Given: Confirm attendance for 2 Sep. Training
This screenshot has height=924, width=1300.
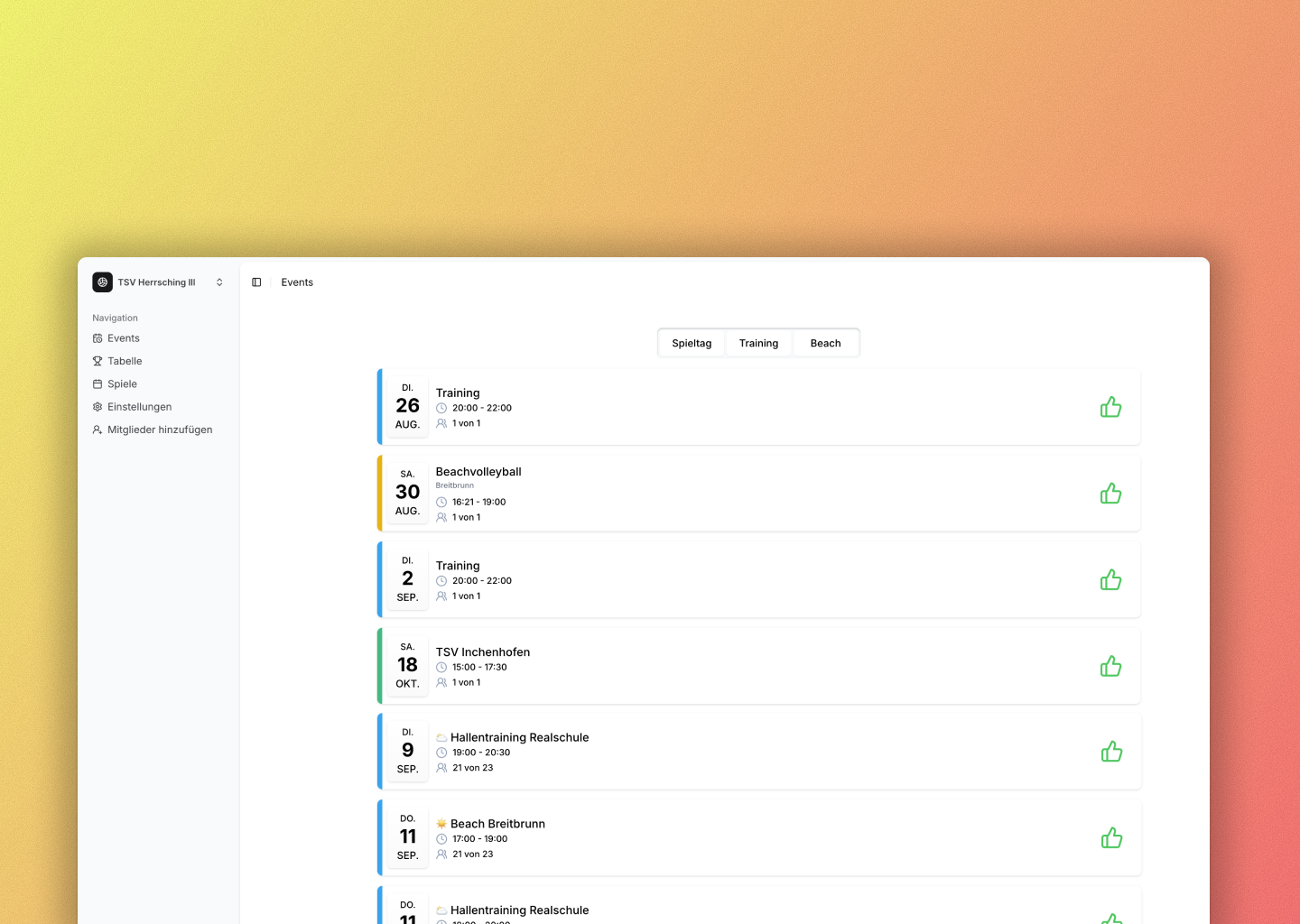Looking at the screenshot, I should (1110, 580).
